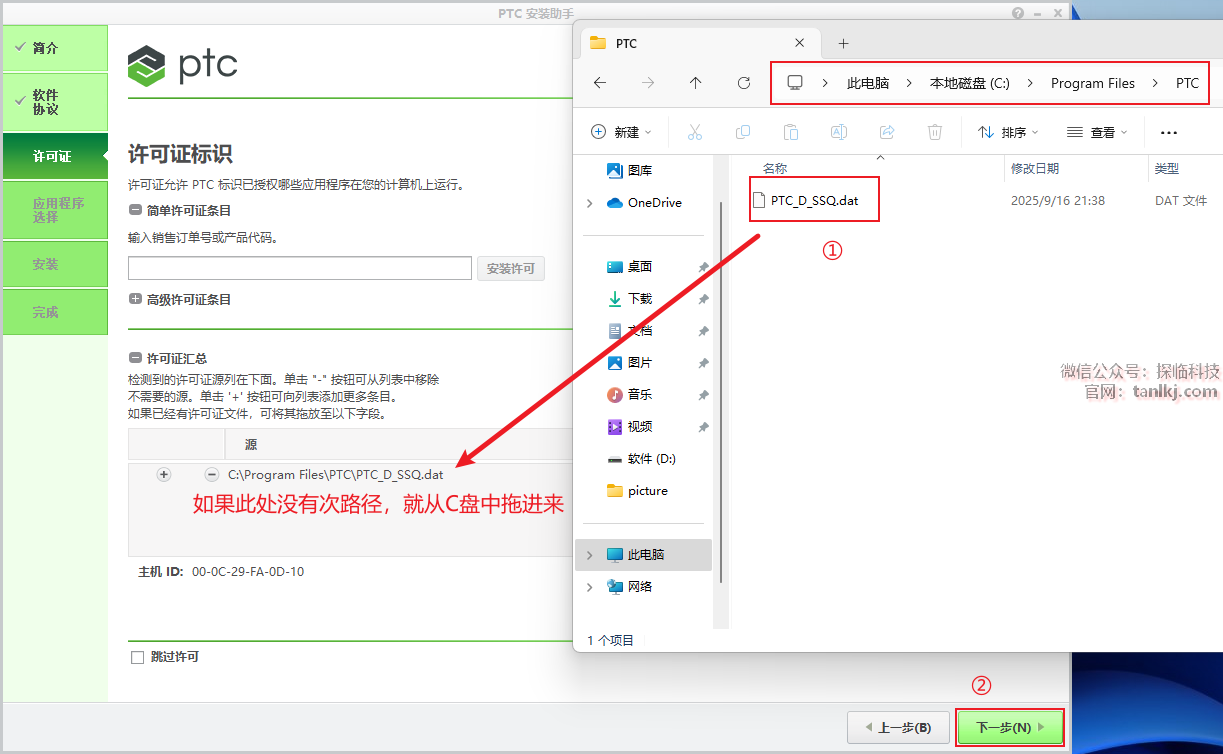Enable the 跳过许可 checkbox
This screenshot has height=754, width=1223.
tap(138, 657)
